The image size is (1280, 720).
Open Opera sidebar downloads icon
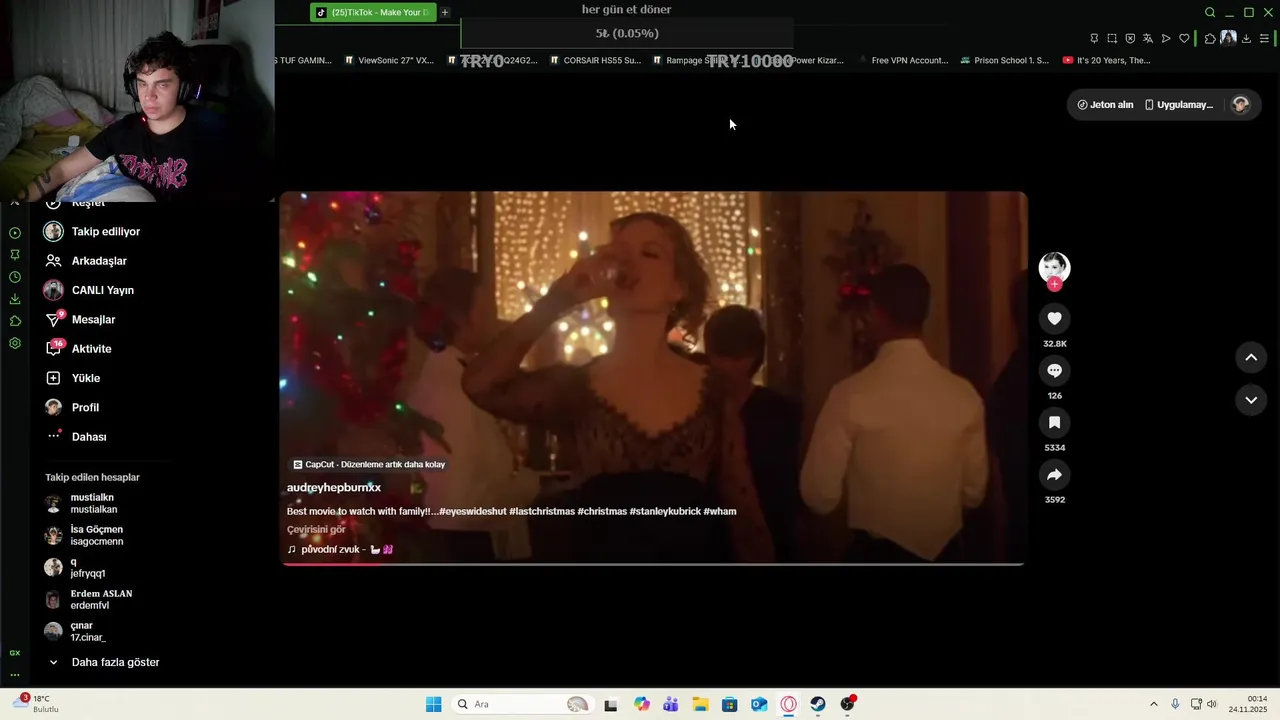coord(15,299)
